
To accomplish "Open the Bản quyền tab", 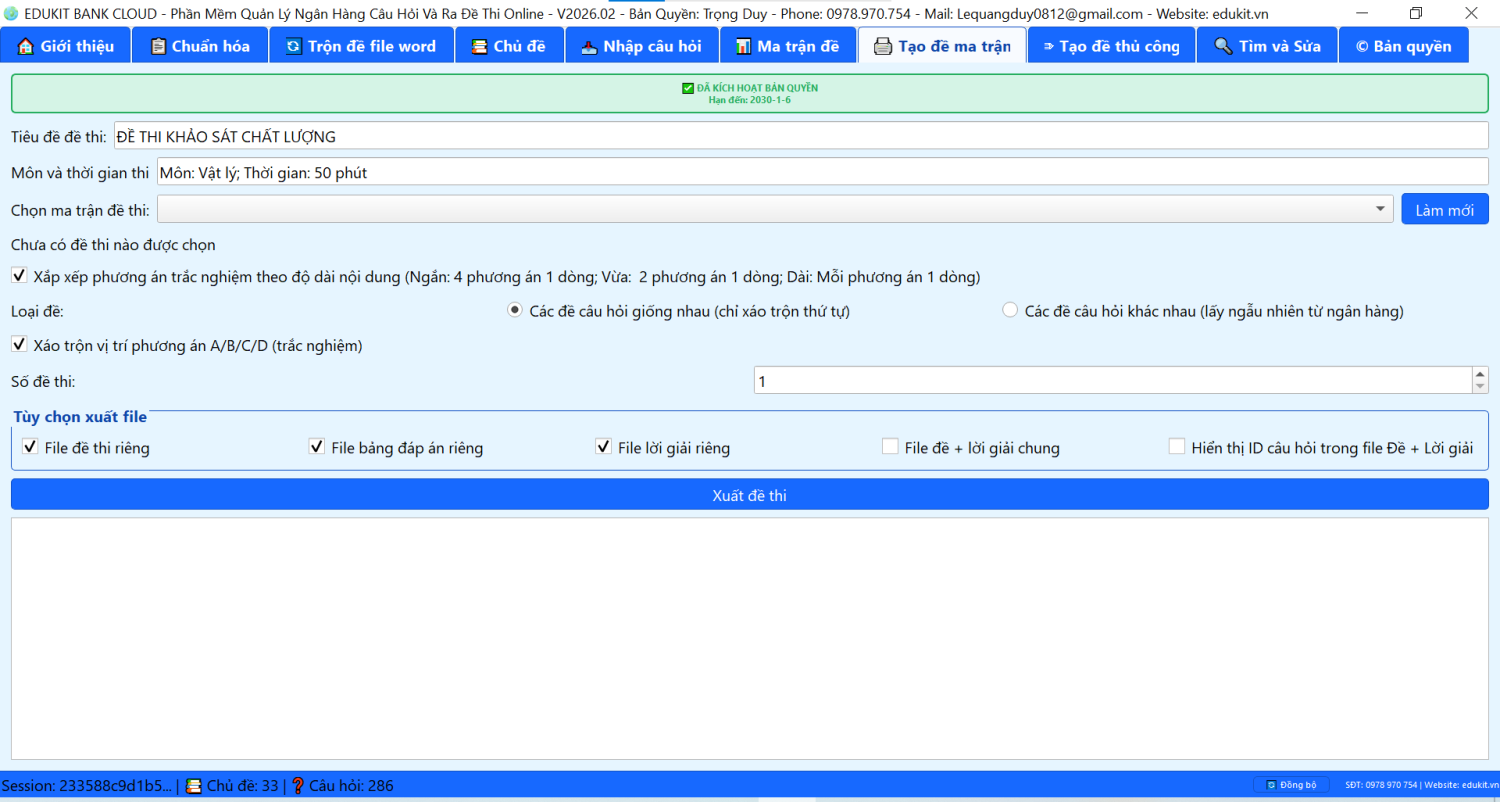I will tap(1403, 47).
